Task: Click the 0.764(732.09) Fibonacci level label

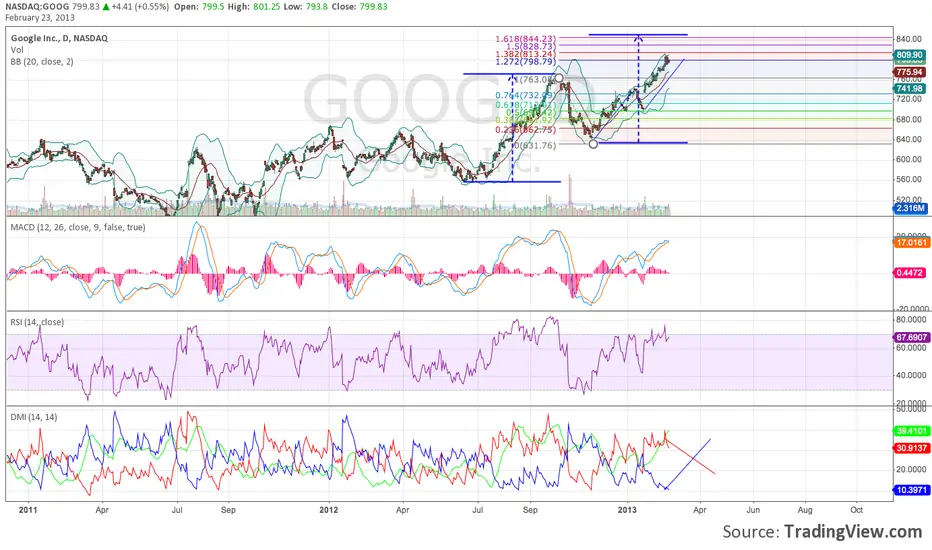Action: tap(525, 95)
